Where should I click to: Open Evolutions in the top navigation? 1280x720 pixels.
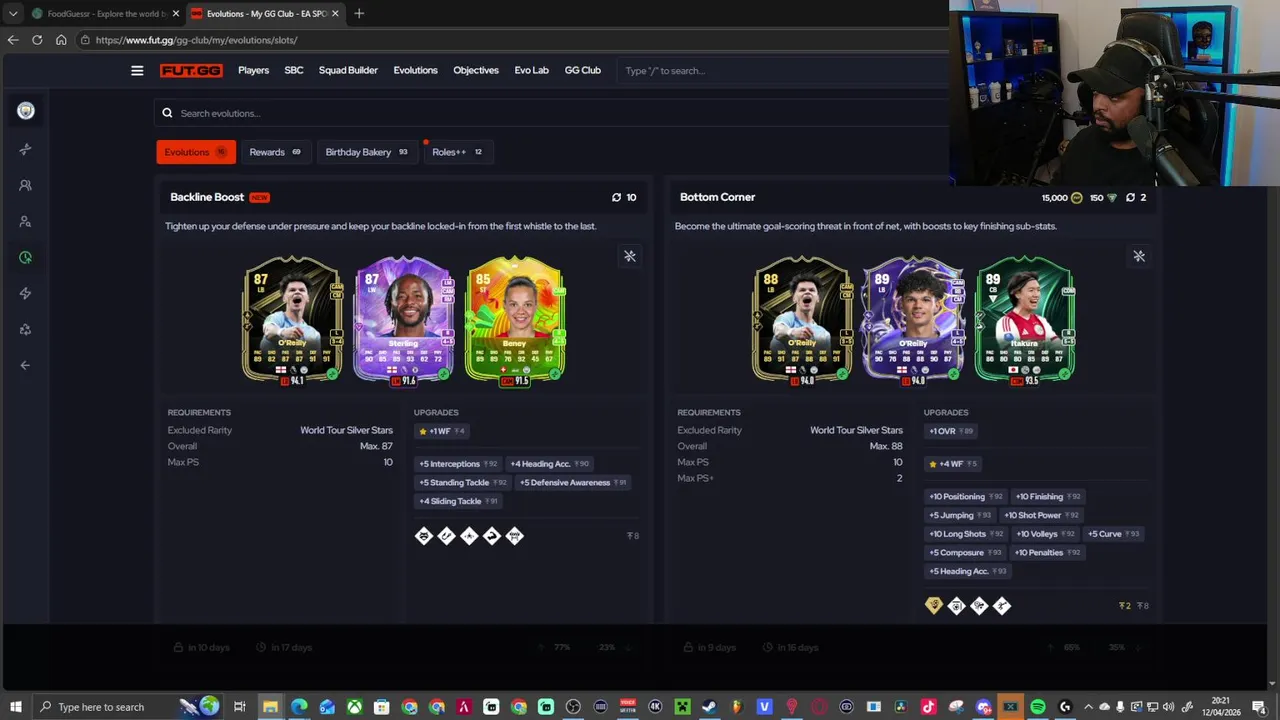[x=415, y=71]
